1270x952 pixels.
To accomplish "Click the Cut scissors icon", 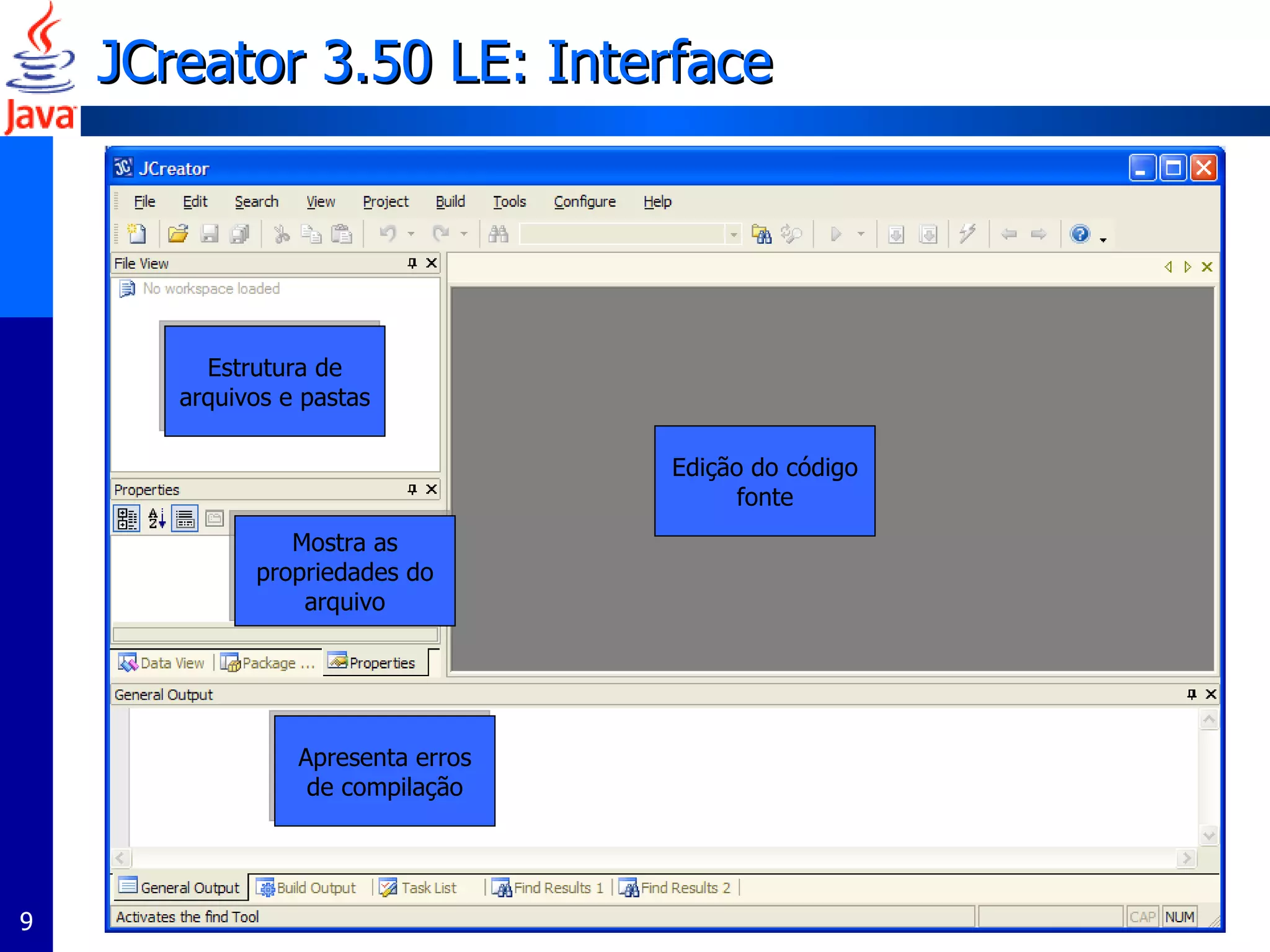I will click(282, 234).
